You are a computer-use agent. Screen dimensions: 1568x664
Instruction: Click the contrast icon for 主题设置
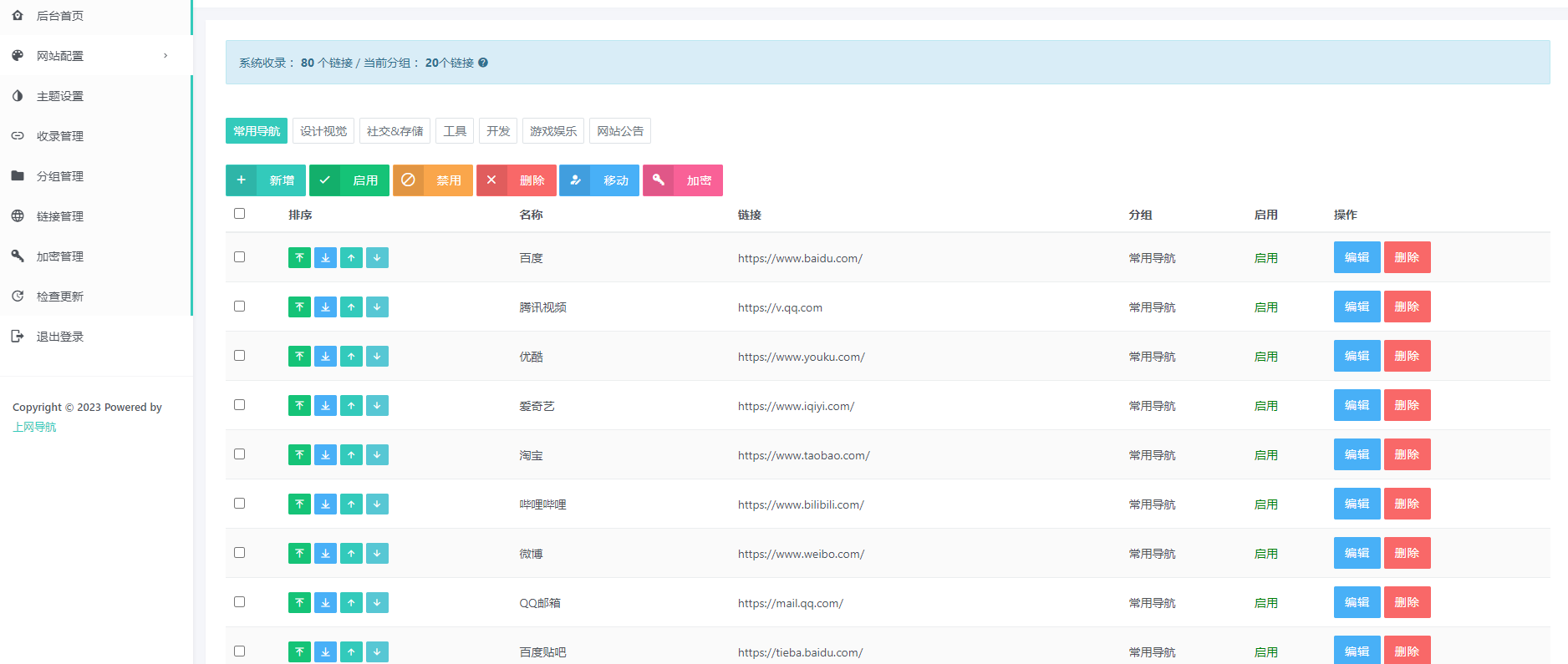(18, 96)
